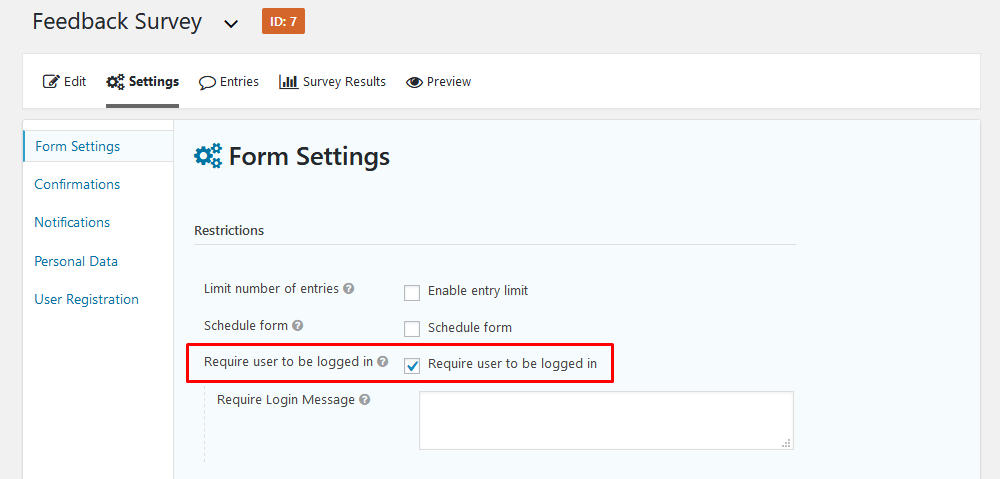The image size is (1000, 479).
Task: Click the pencil Edit icon
Action: click(50, 82)
